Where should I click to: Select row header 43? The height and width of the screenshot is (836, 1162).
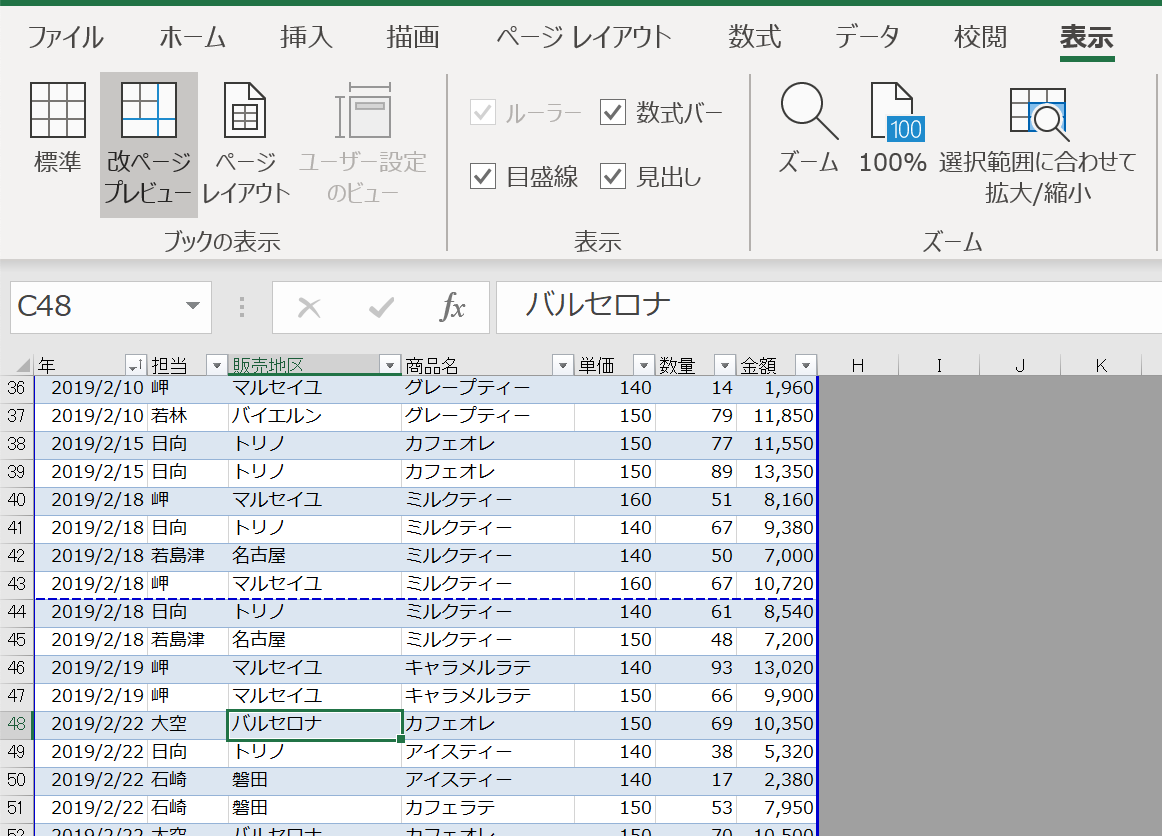16,584
